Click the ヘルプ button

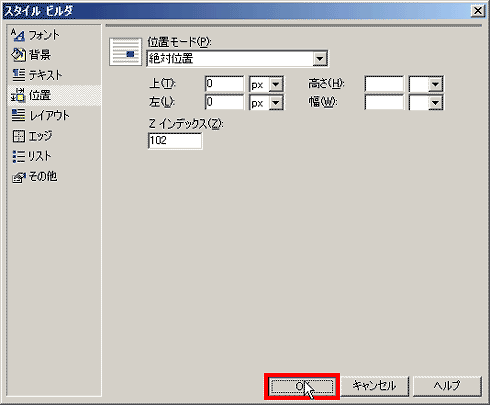(x=447, y=386)
